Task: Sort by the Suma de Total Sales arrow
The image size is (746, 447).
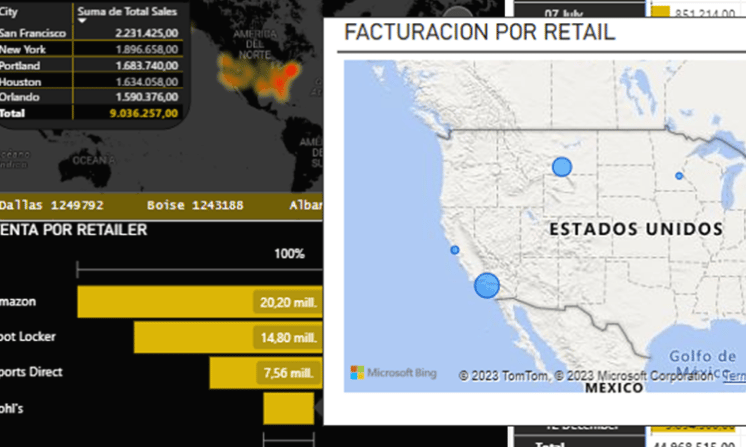Action: 82,21
